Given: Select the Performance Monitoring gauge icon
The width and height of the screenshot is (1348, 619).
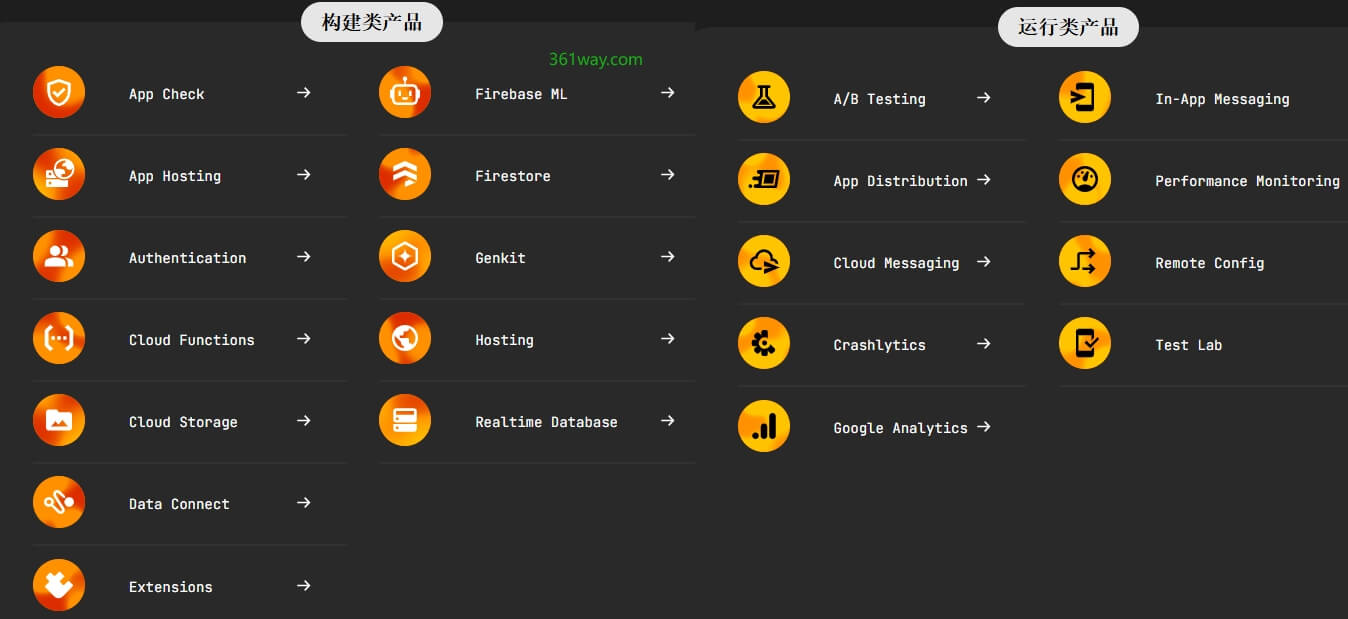Looking at the screenshot, I should [x=1084, y=179].
